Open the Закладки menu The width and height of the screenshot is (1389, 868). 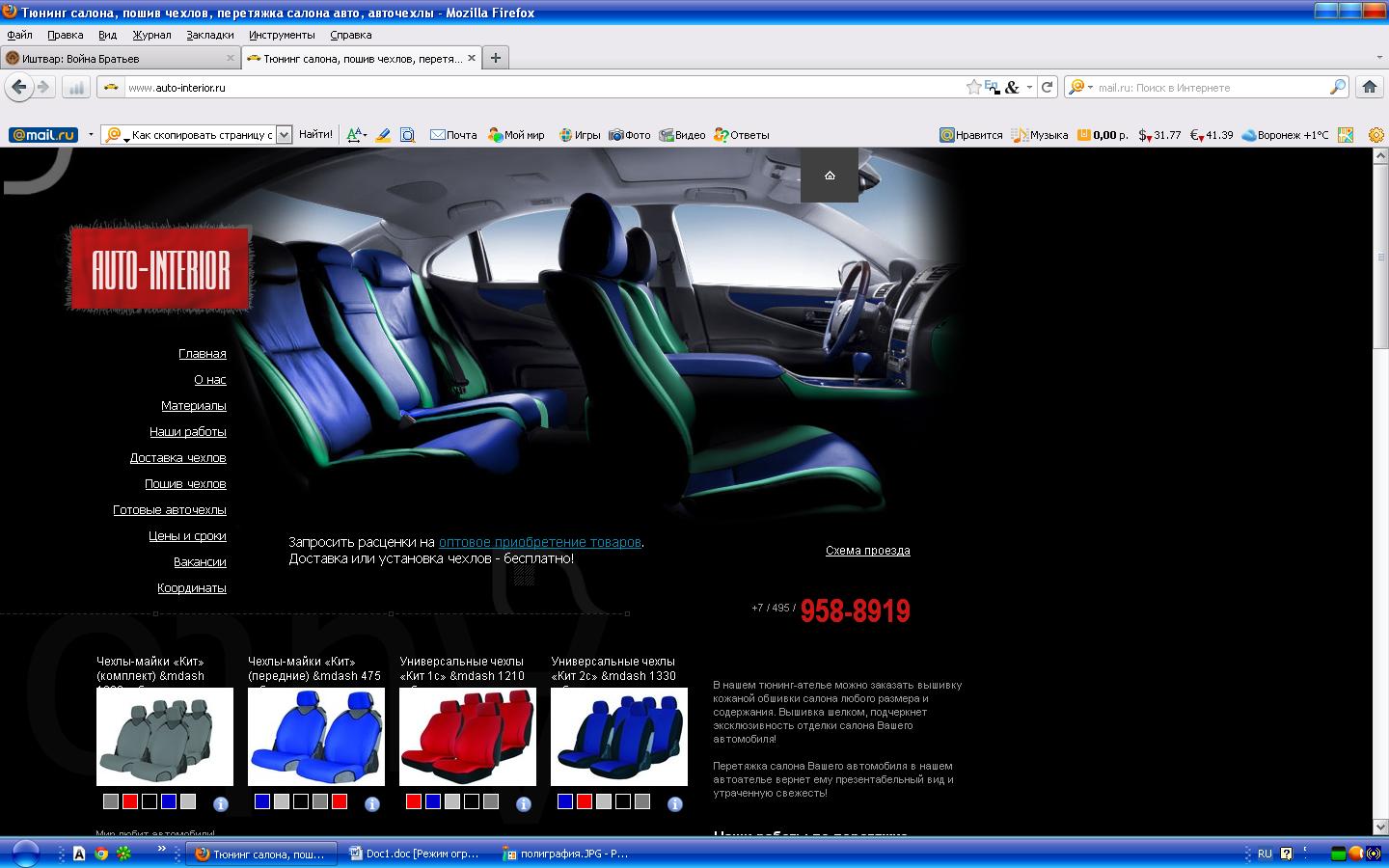tap(210, 35)
